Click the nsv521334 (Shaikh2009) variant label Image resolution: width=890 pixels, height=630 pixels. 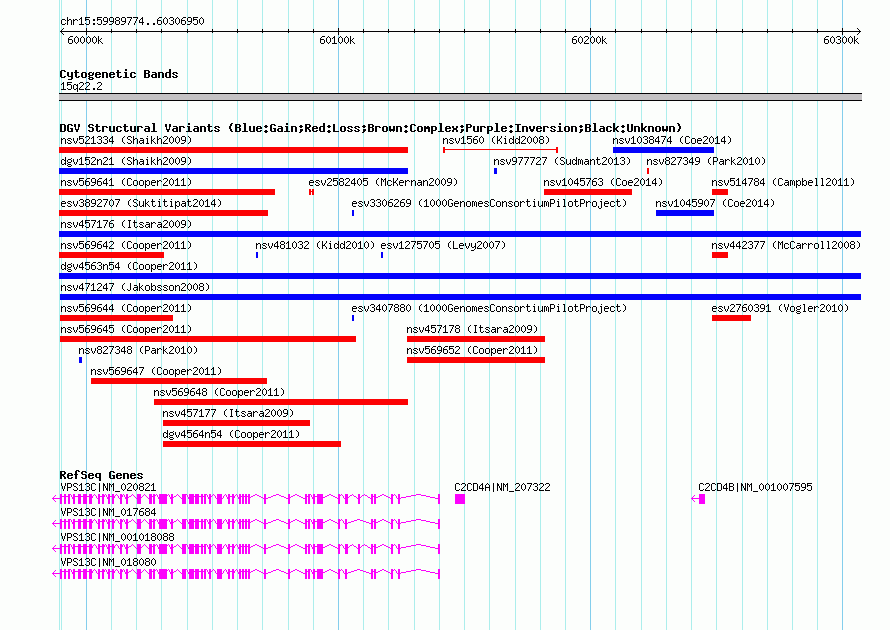click(x=126, y=140)
